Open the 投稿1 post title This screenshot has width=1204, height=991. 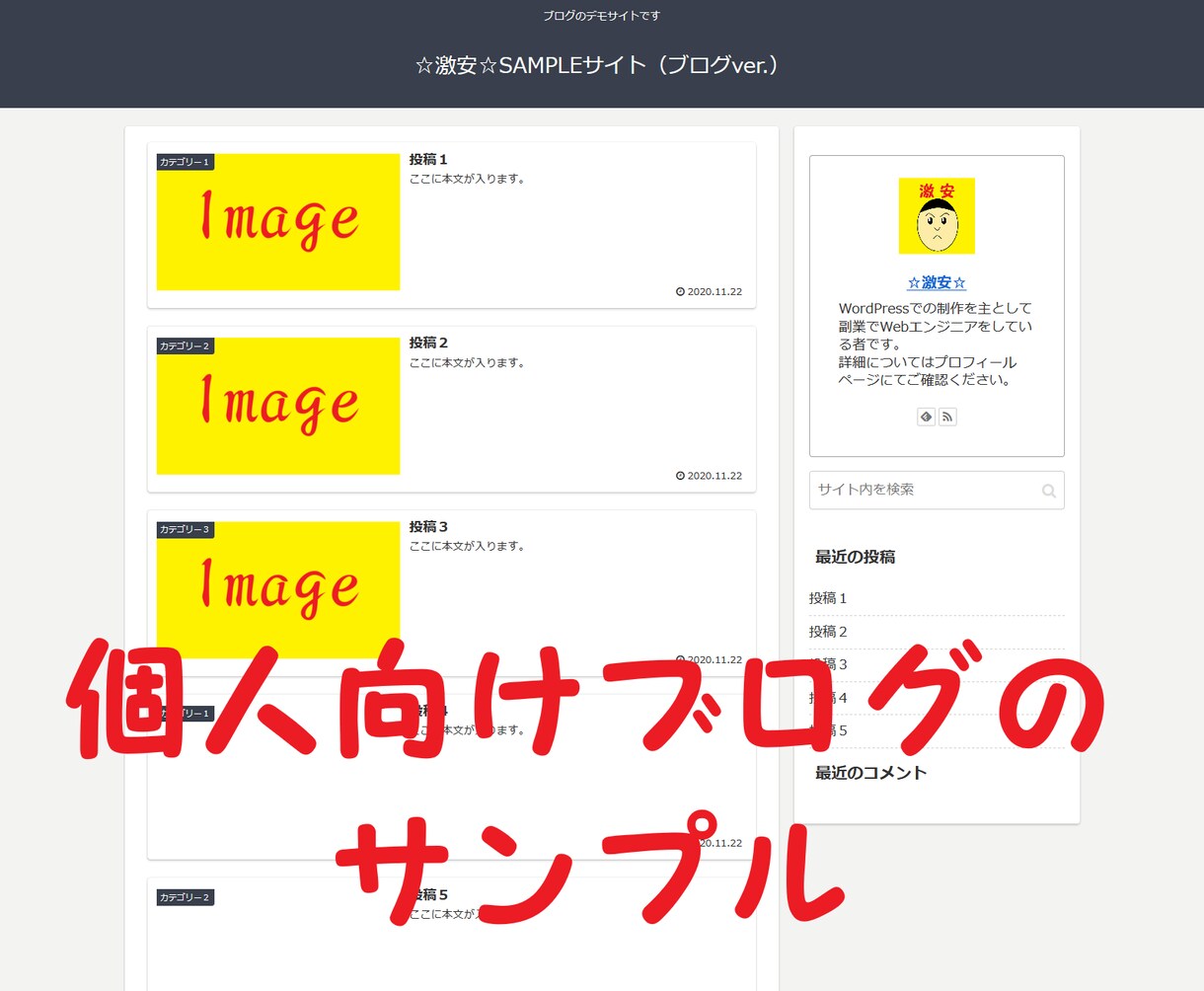click(x=428, y=159)
